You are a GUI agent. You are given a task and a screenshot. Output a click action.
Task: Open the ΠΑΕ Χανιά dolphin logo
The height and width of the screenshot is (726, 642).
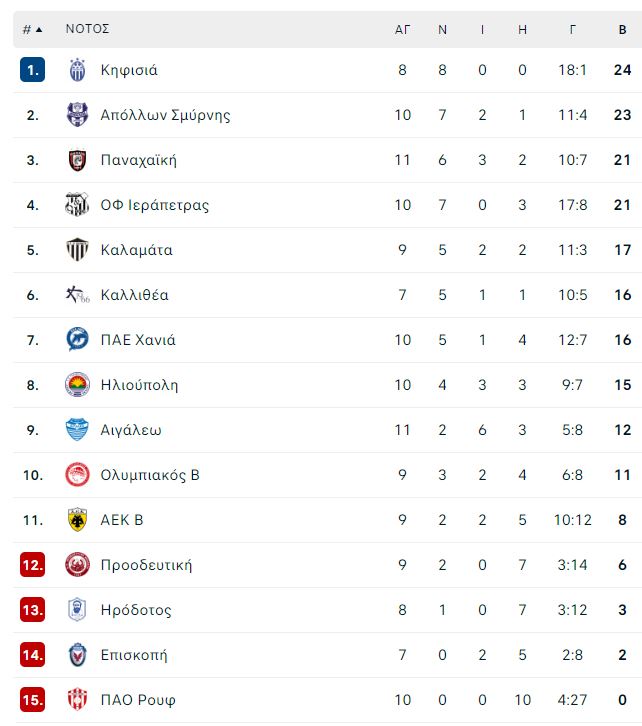[x=77, y=340]
